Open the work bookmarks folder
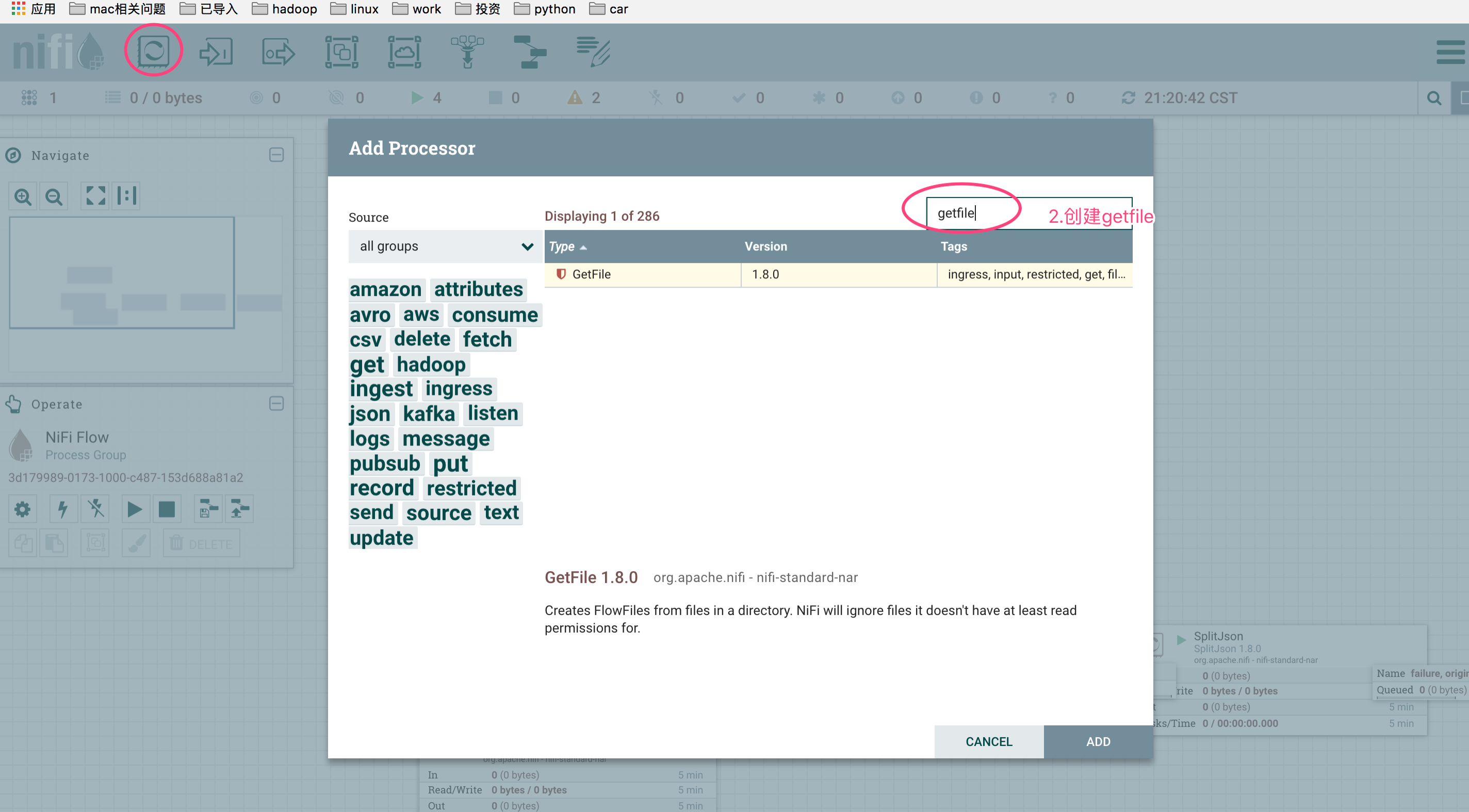Image resolution: width=1469 pixels, height=812 pixels. (x=417, y=9)
